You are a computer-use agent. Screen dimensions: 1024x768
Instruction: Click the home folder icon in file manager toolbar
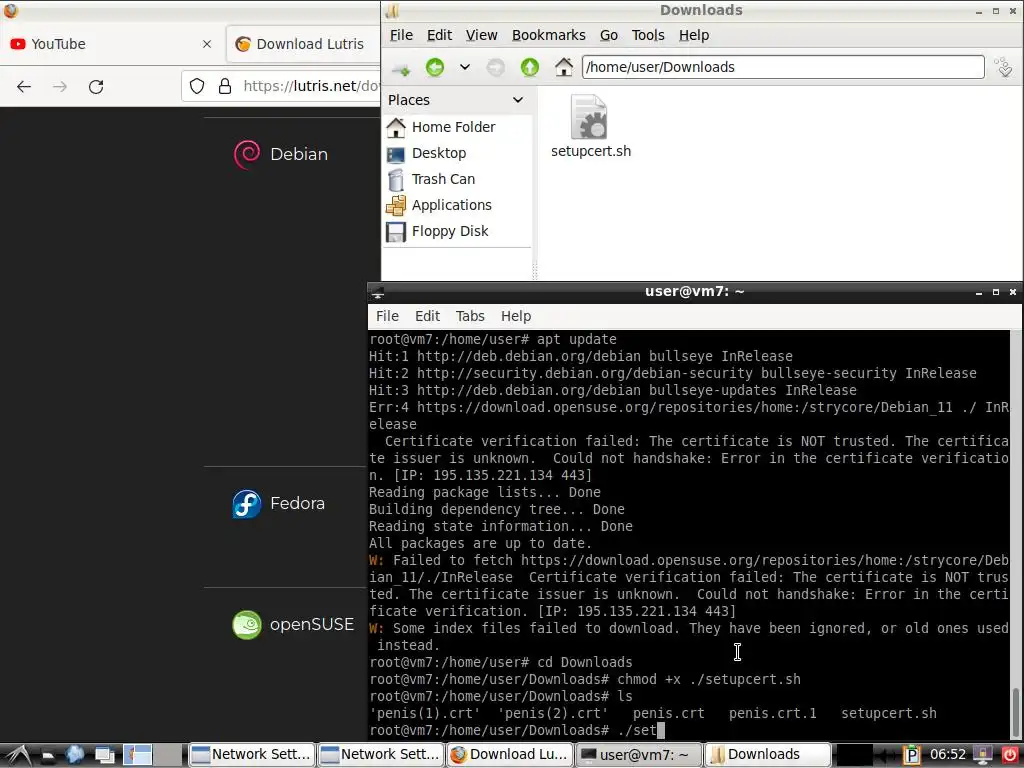pyautogui.click(x=564, y=67)
